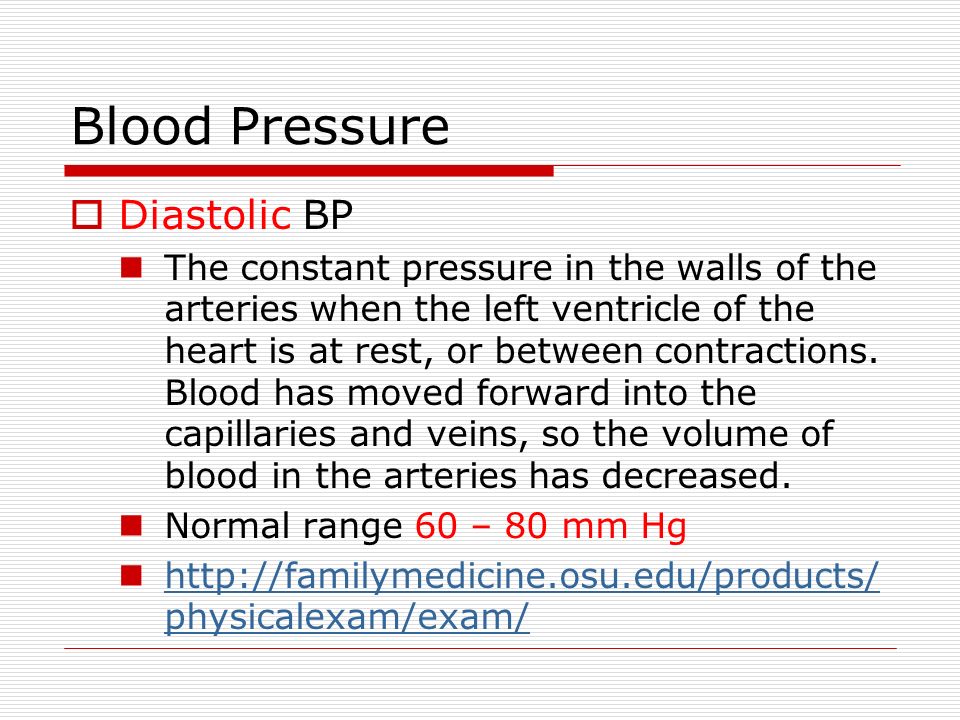This screenshot has width=960, height=720.
Task: Click the physicalexam/exam/ link continuation
Action: (347, 617)
